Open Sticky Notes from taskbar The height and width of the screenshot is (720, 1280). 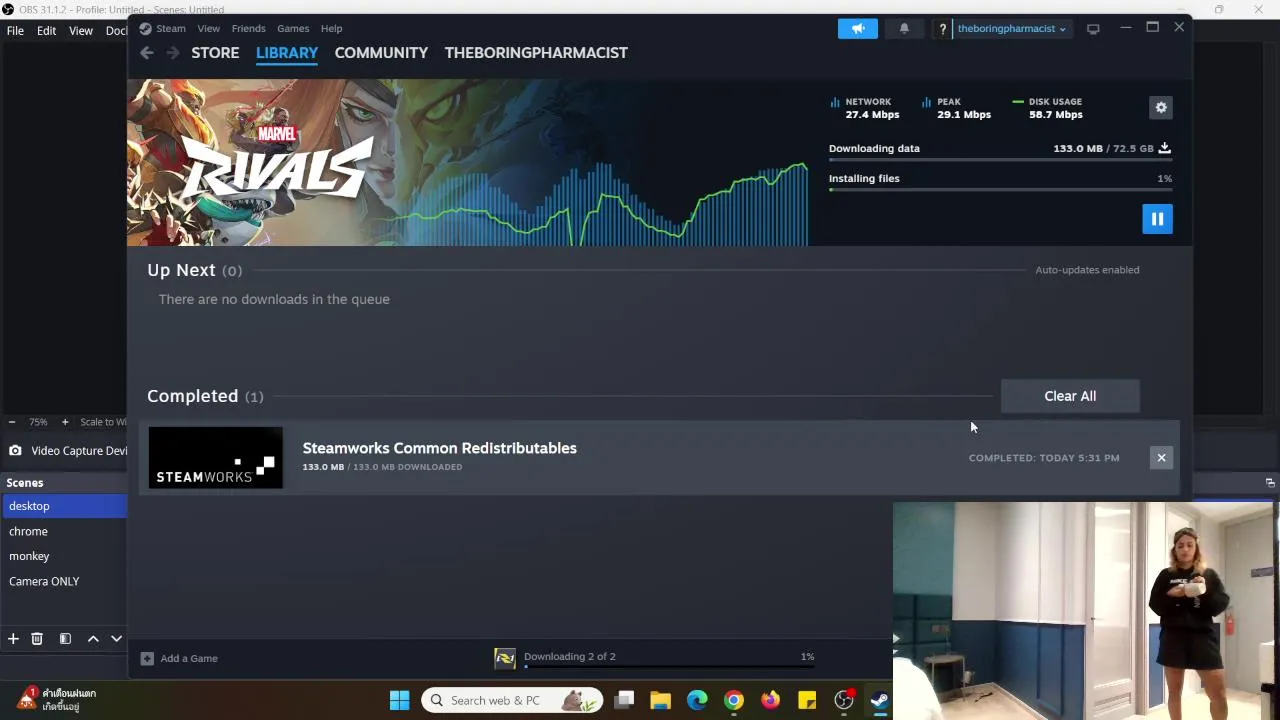click(807, 700)
